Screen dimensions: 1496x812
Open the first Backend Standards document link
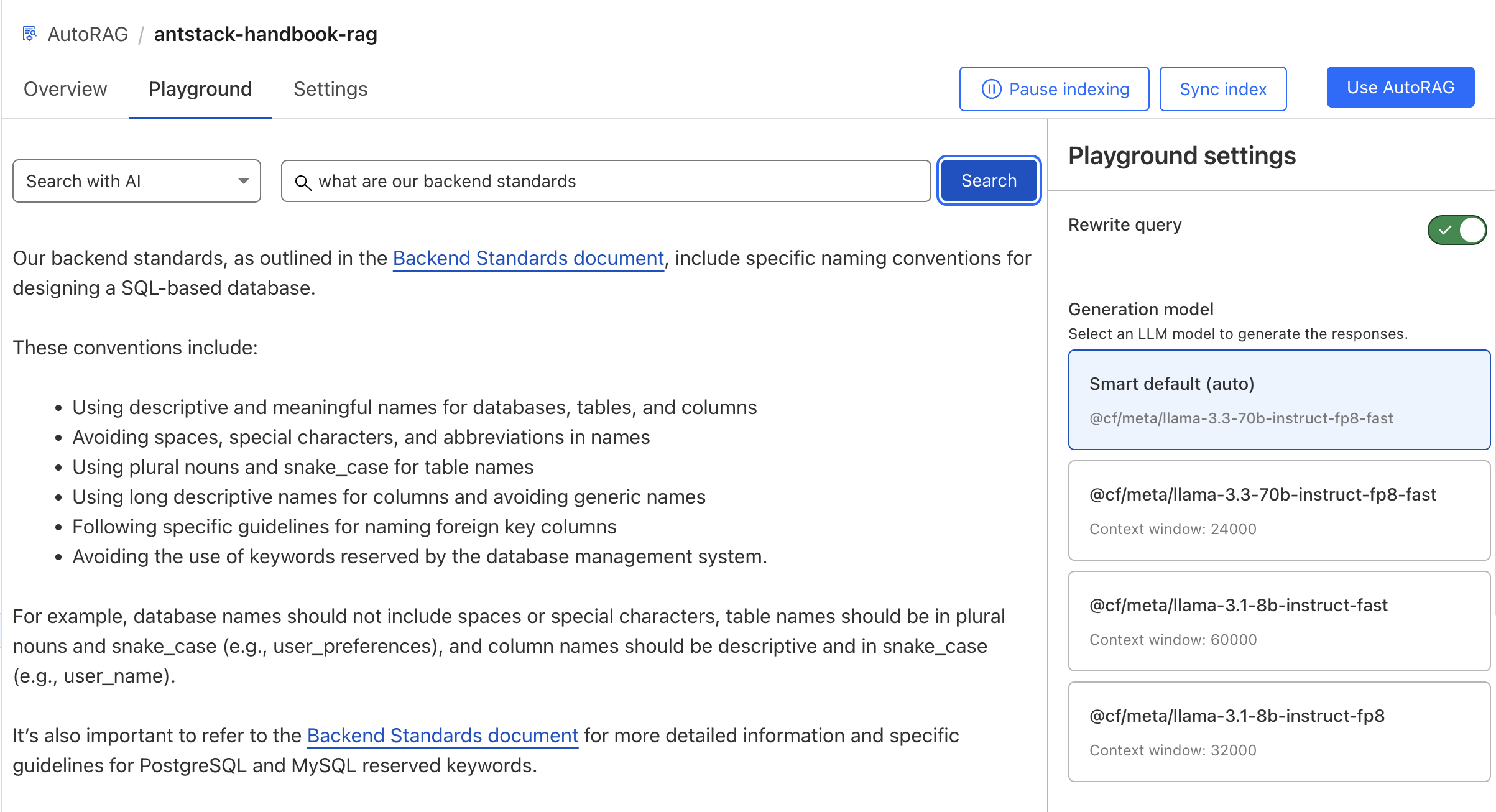[x=527, y=258]
